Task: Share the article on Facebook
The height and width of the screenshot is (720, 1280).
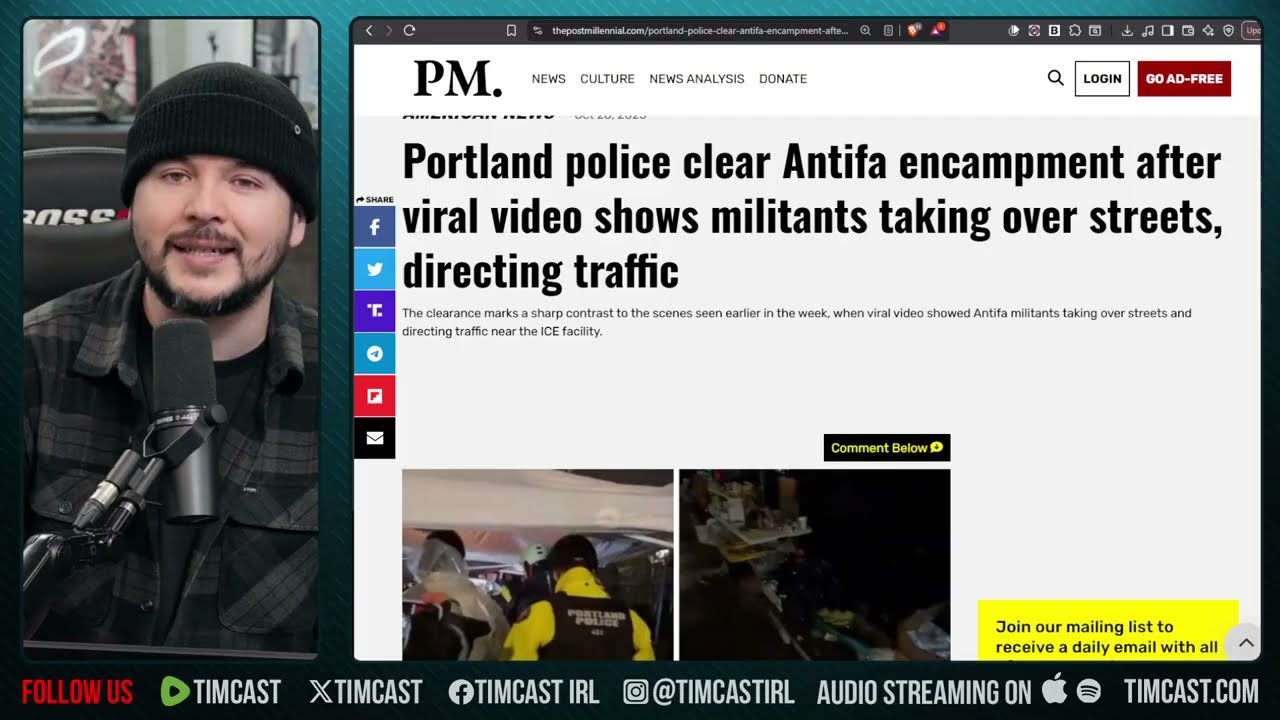Action: [374, 227]
